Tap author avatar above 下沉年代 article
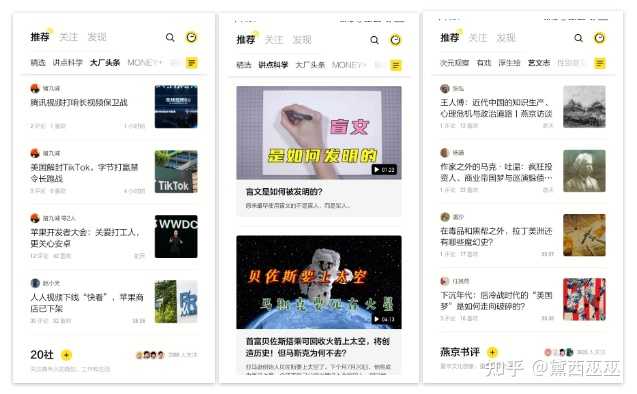 click(x=445, y=281)
